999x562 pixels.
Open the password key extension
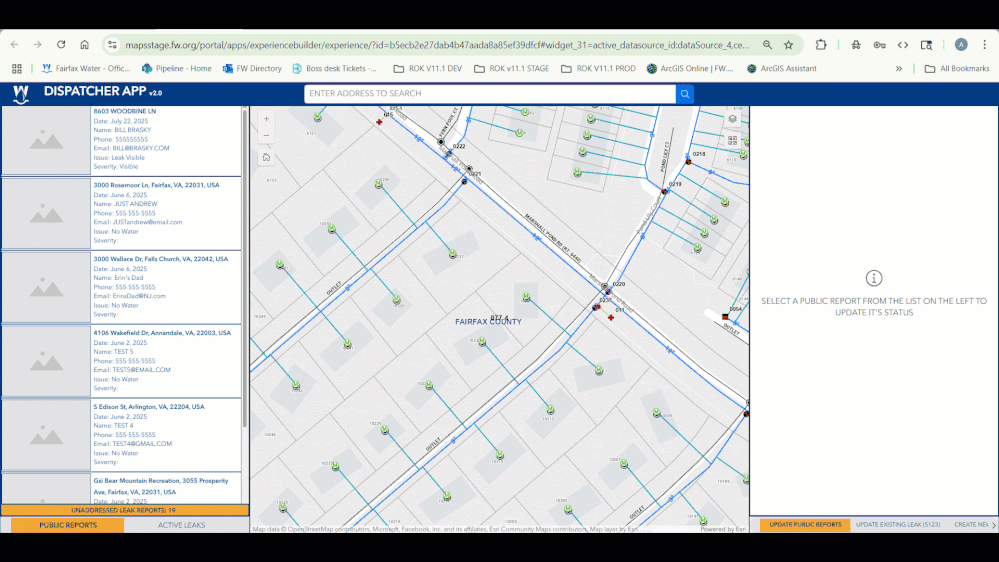coord(879,45)
